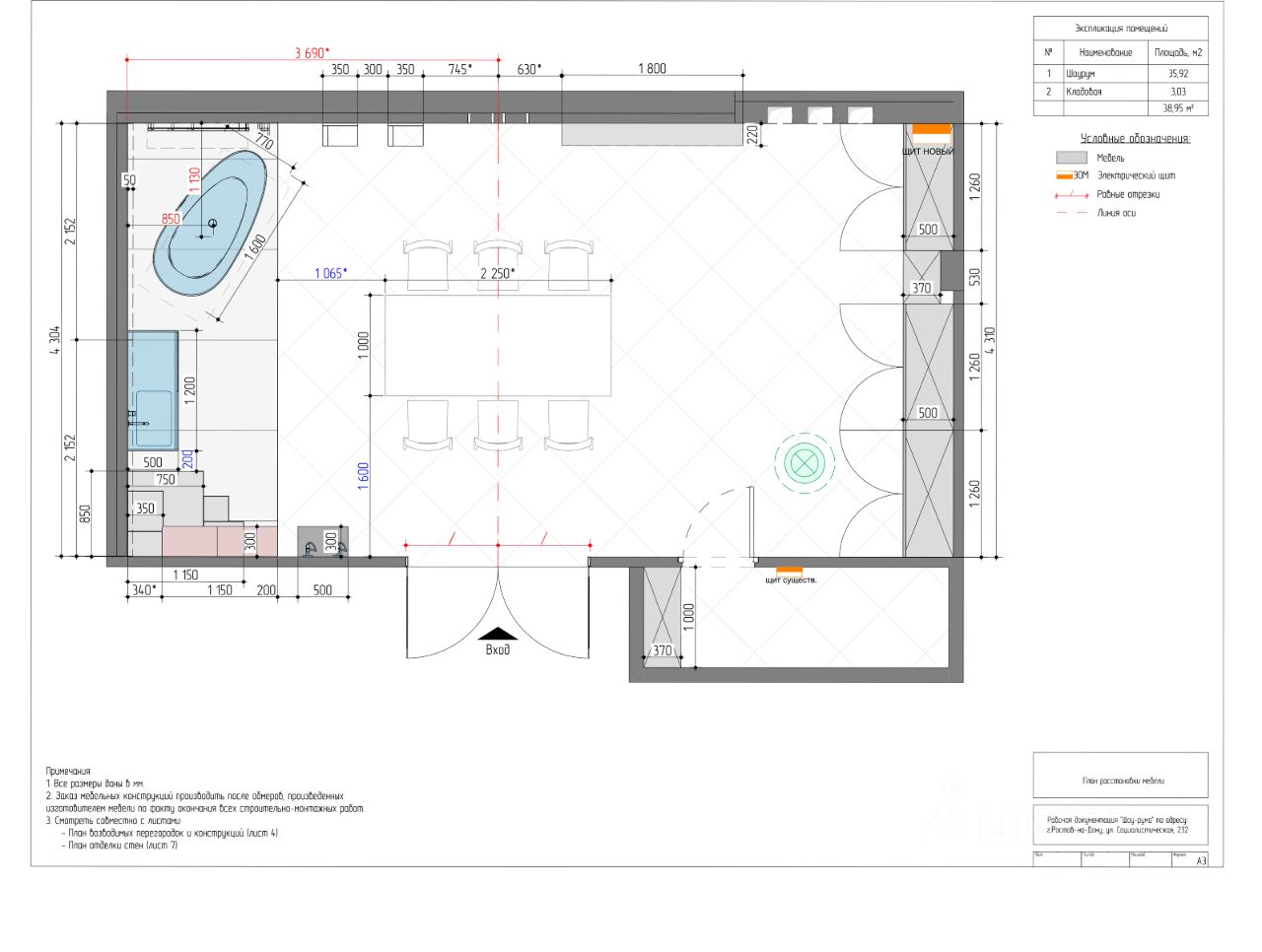Click the "770" diagonal dimension
1262x952 pixels.
click(x=264, y=144)
